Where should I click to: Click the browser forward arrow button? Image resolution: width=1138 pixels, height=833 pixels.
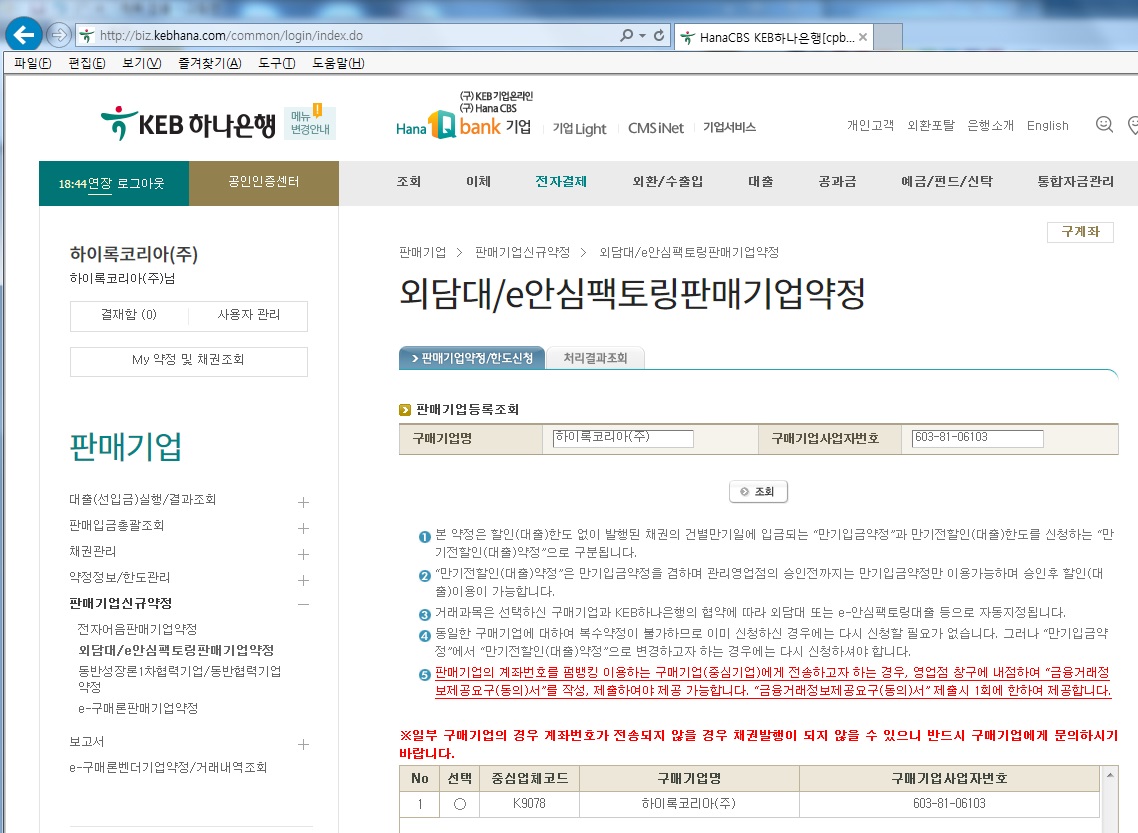click(58, 35)
